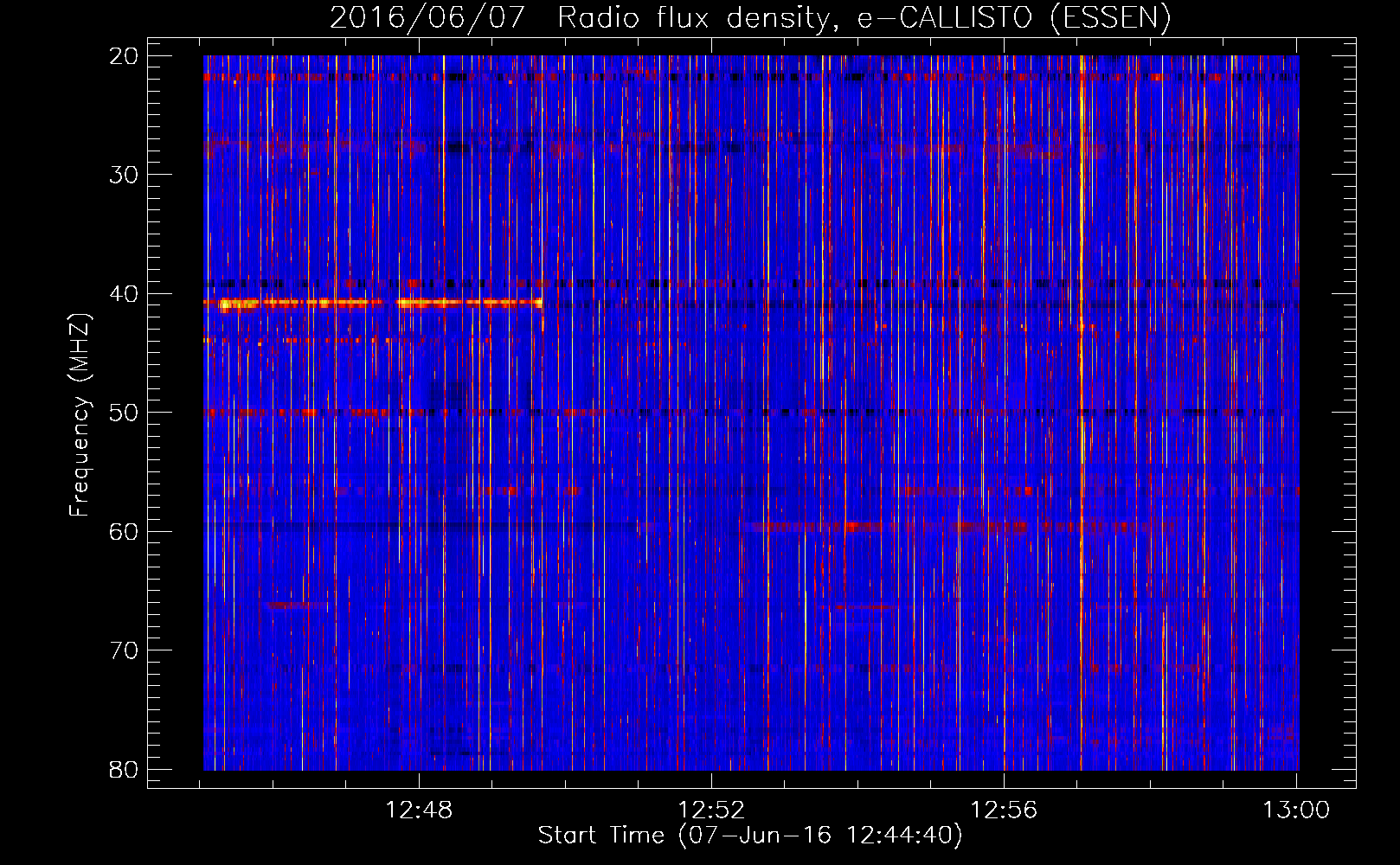Click the 20 MHz frequency tick label
The image size is (1400, 865).
124,56
